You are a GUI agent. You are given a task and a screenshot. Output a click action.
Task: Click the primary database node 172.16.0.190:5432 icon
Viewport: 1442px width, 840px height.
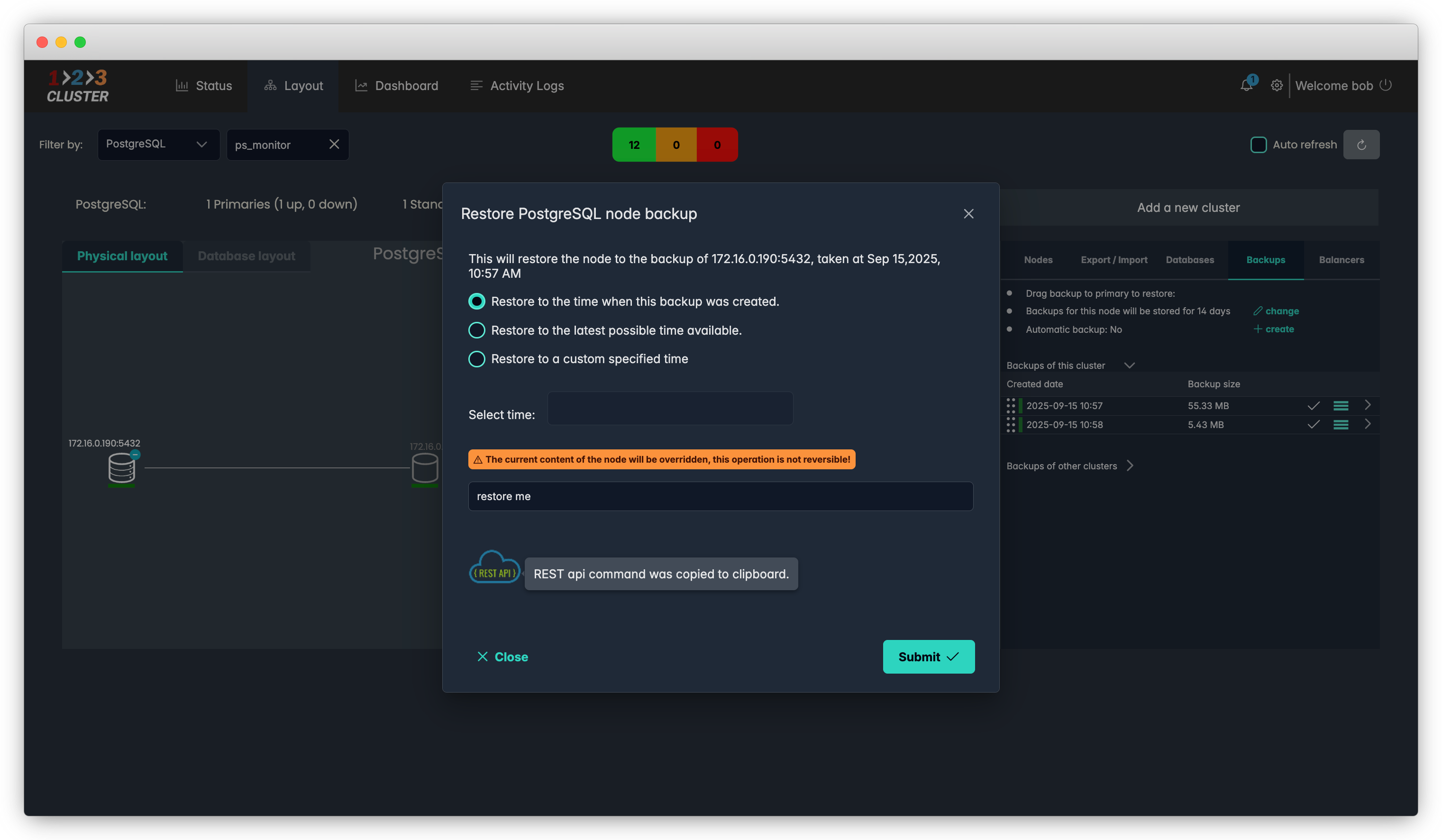tap(121, 467)
